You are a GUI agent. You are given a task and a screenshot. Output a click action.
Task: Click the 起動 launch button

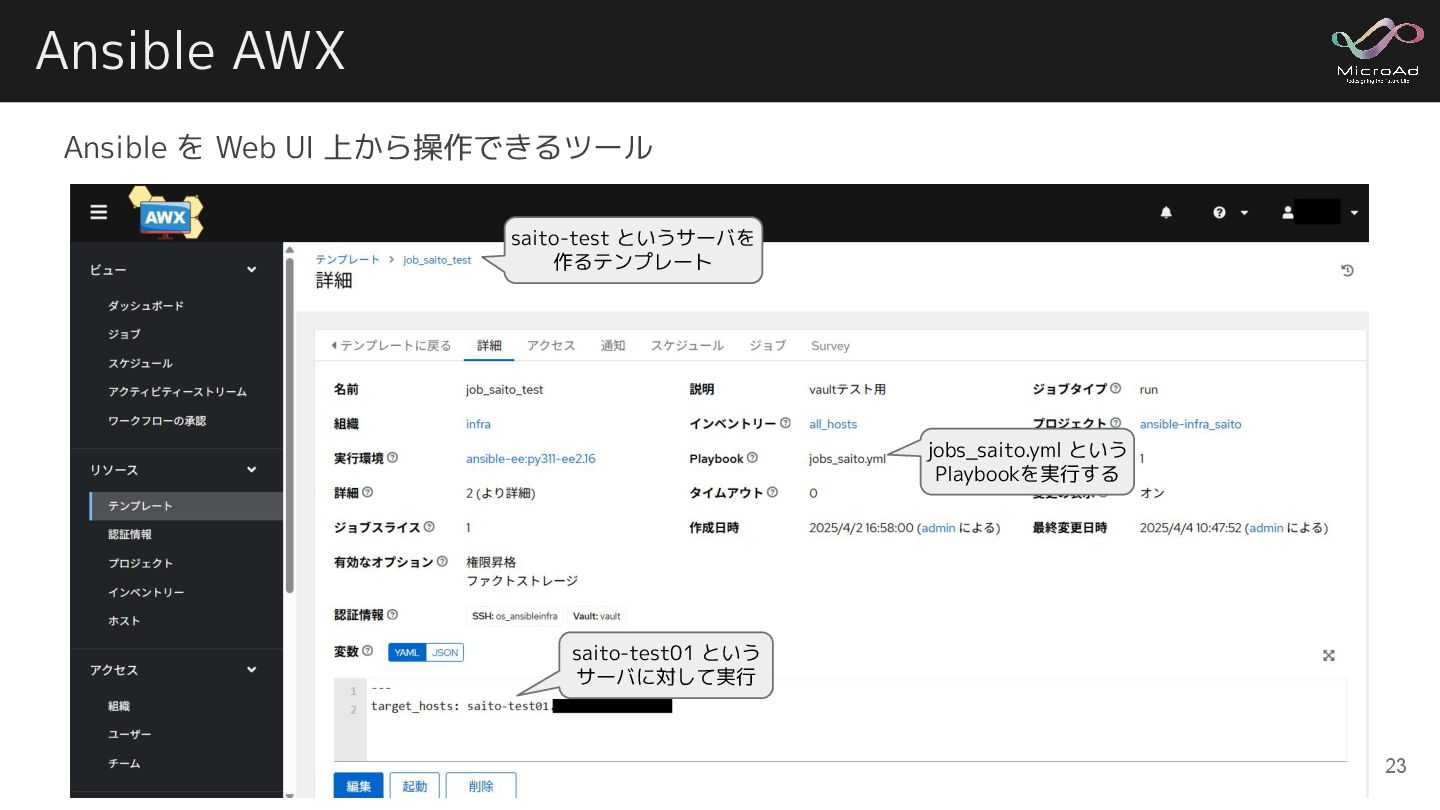click(x=414, y=786)
